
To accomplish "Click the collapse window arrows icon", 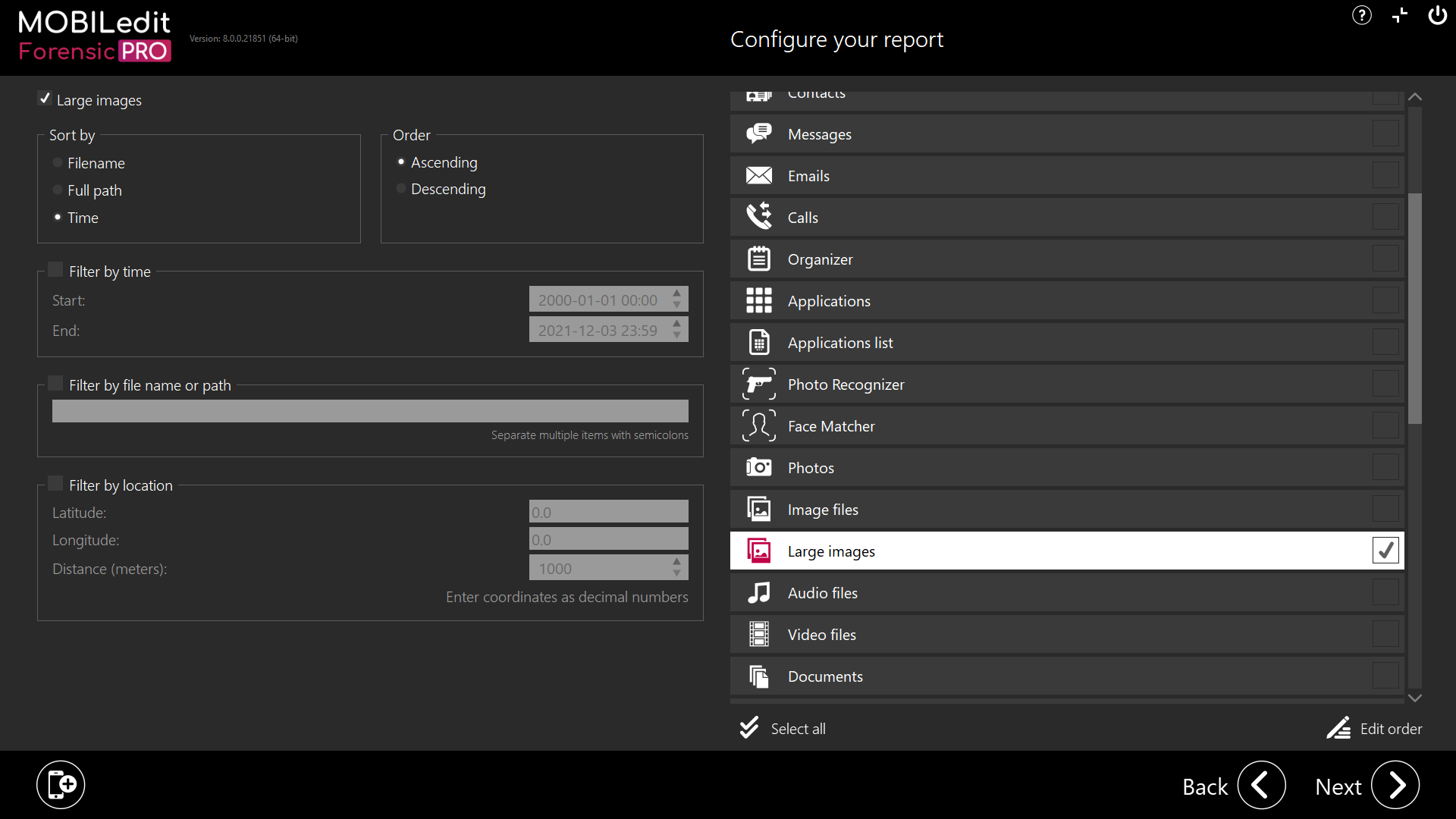I will pos(1399,15).
